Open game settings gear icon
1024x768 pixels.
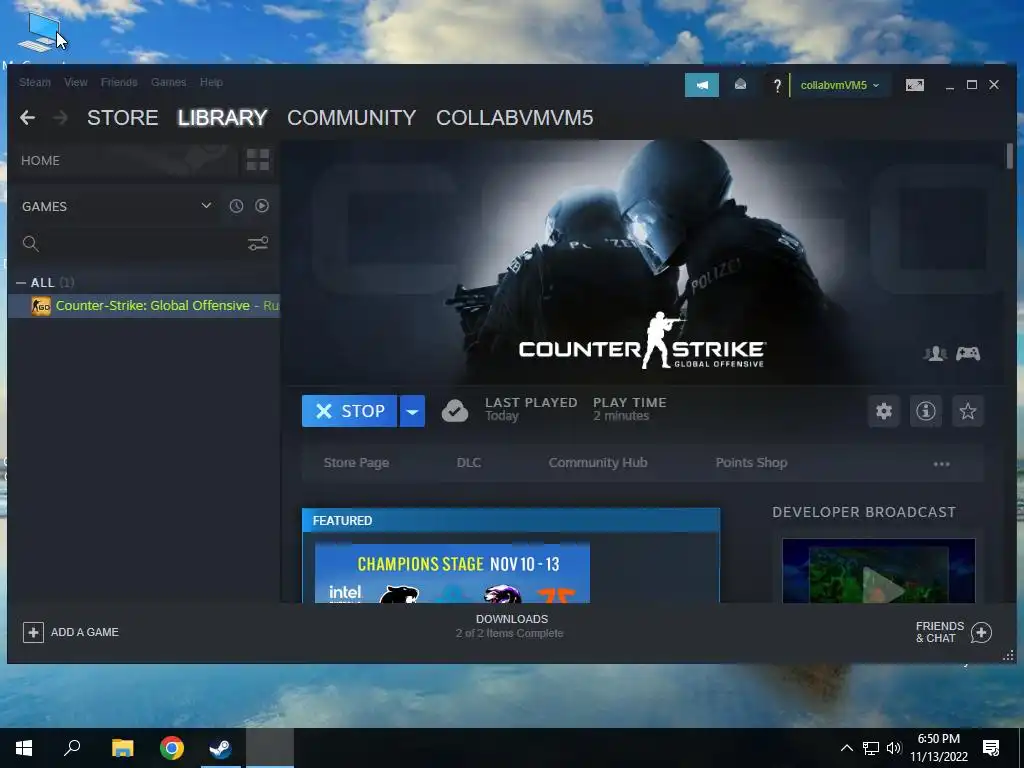pyautogui.click(x=884, y=411)
